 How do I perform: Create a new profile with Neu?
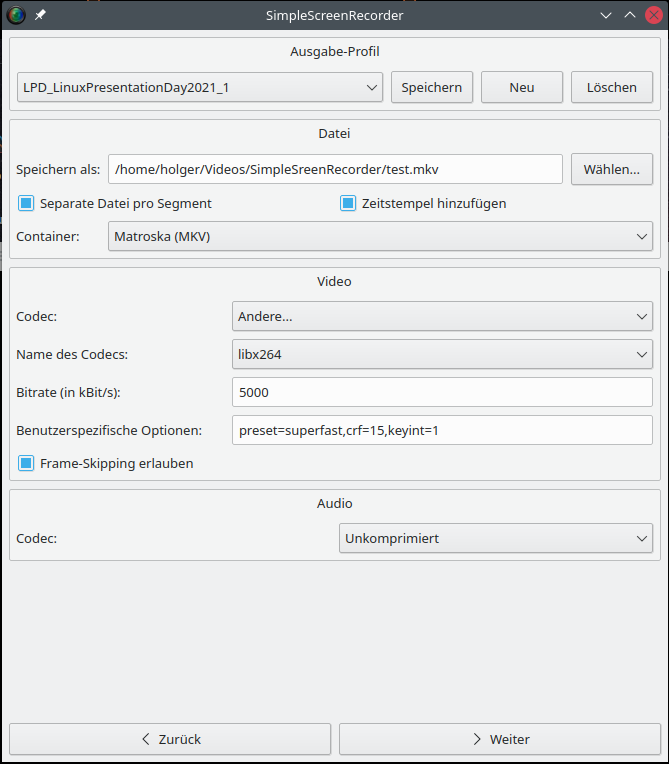point(521,87)
